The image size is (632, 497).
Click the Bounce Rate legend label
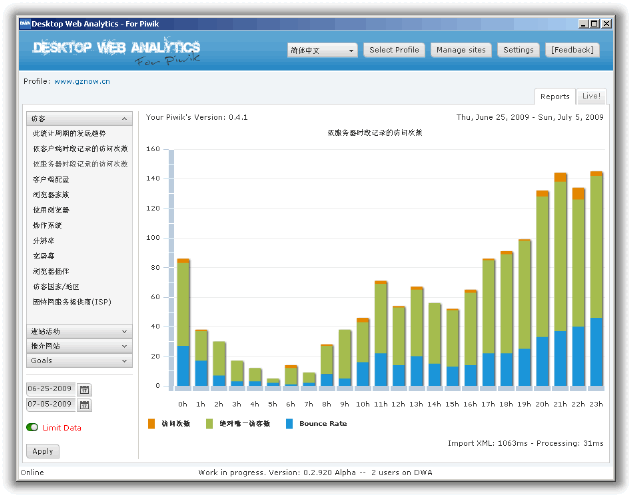point(323,423)
